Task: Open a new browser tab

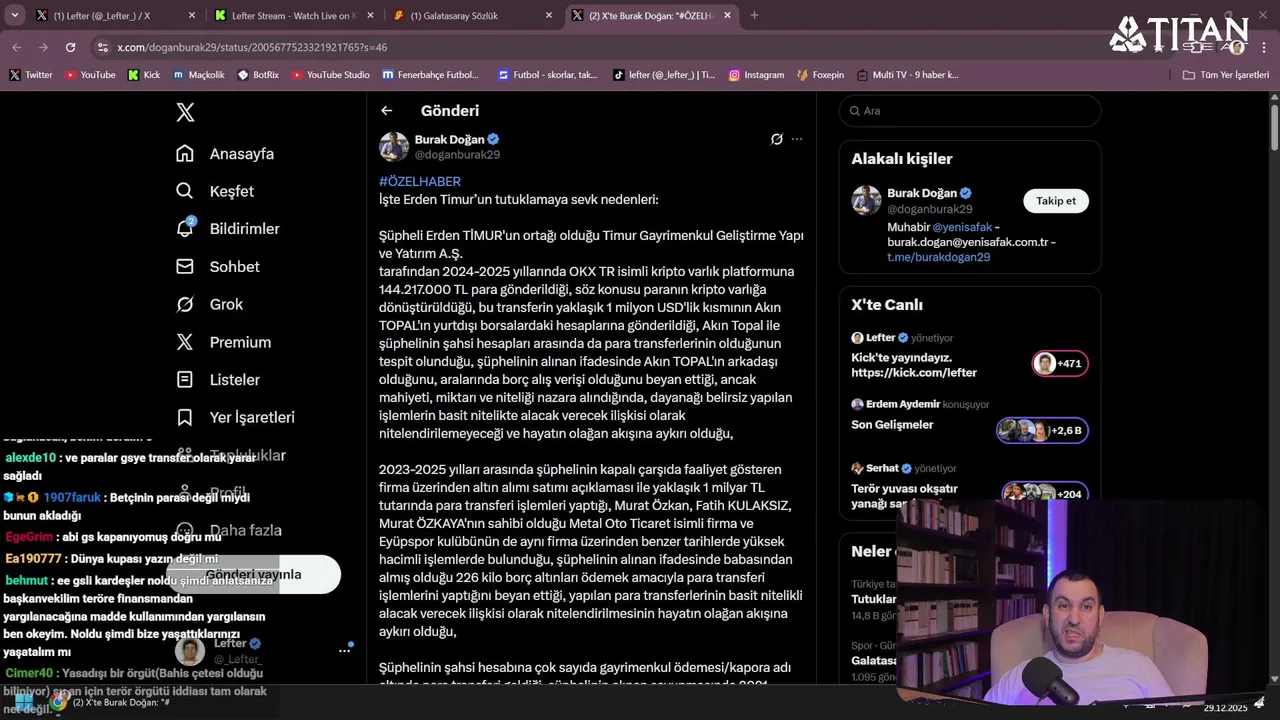Action: pyautogui.click(x=754, y=15)
